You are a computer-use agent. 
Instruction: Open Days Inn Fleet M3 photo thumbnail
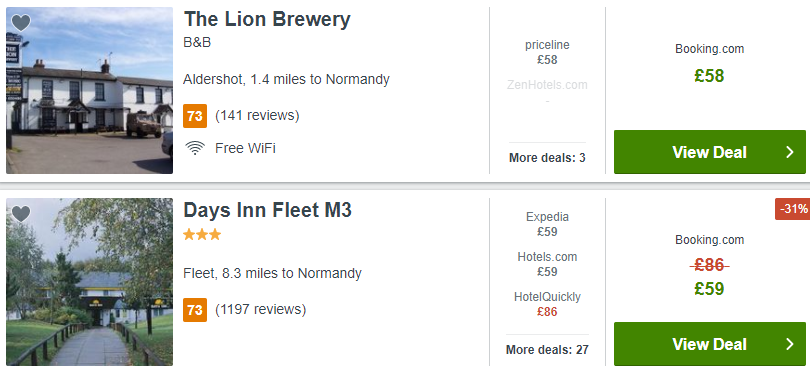(89, 282)
